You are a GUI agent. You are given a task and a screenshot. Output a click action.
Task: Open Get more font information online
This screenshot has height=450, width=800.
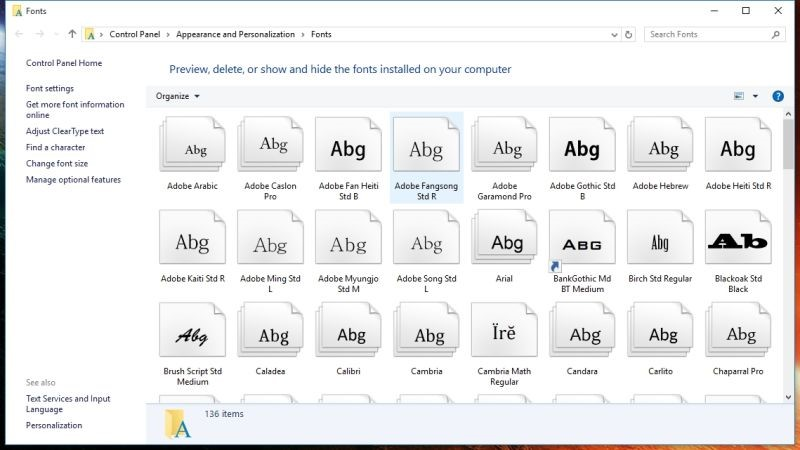coord(75,109)
